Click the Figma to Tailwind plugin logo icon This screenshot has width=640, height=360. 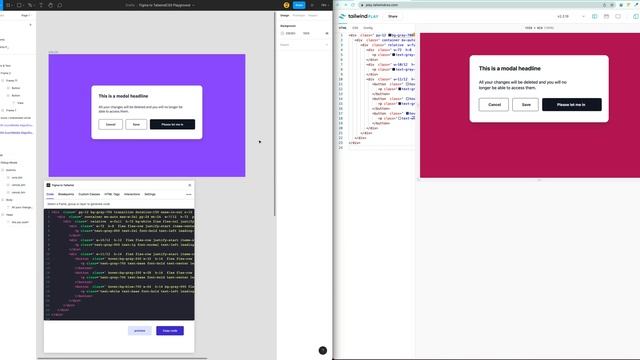pos(48,185)
